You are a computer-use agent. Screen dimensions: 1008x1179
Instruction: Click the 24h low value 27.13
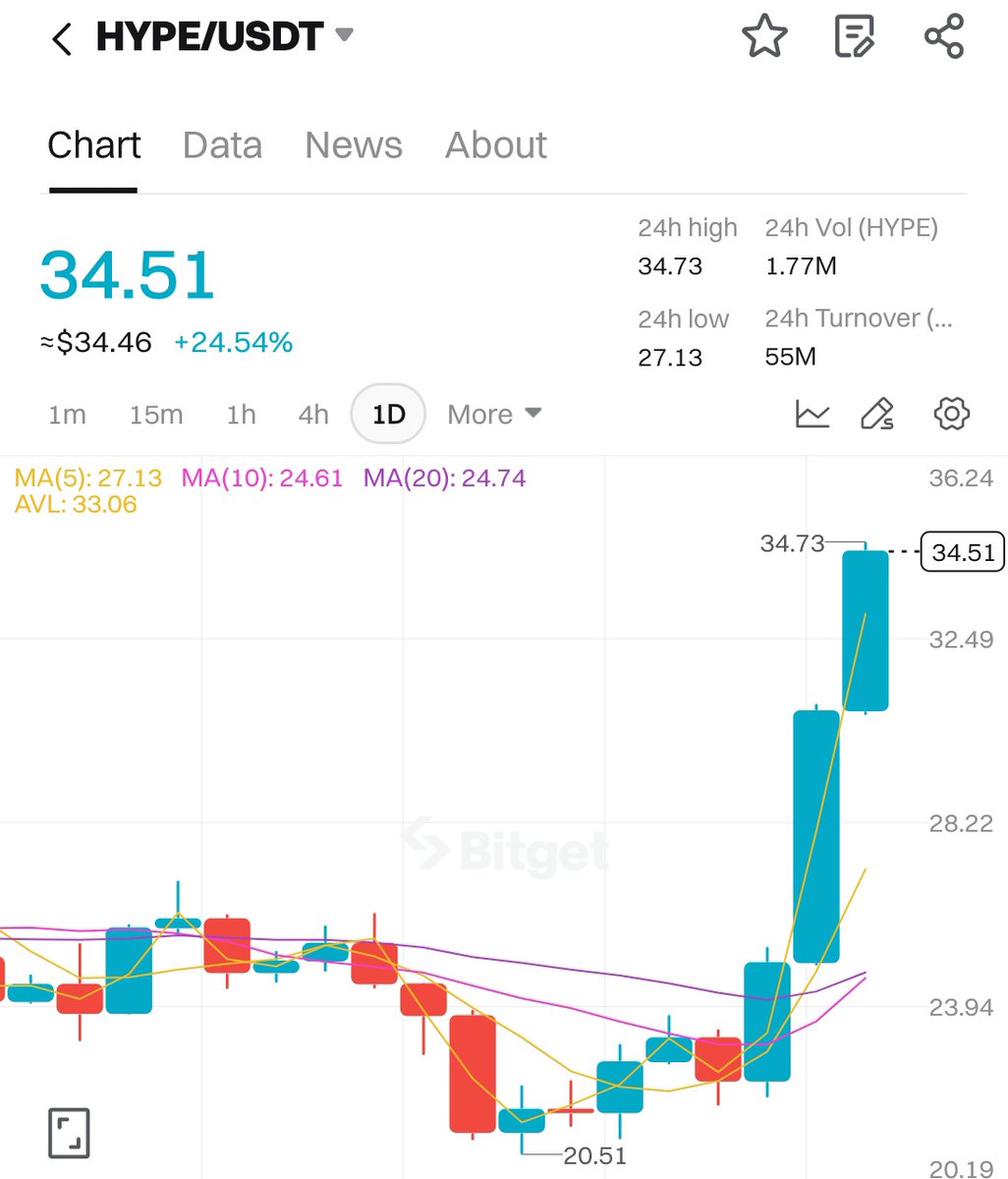pos(670,357)
